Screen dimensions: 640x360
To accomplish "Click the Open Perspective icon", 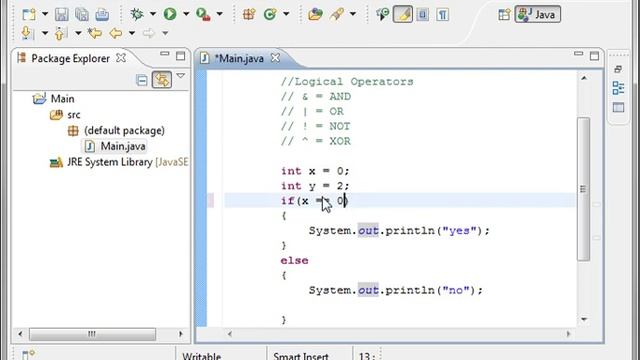I will point(504,15).
